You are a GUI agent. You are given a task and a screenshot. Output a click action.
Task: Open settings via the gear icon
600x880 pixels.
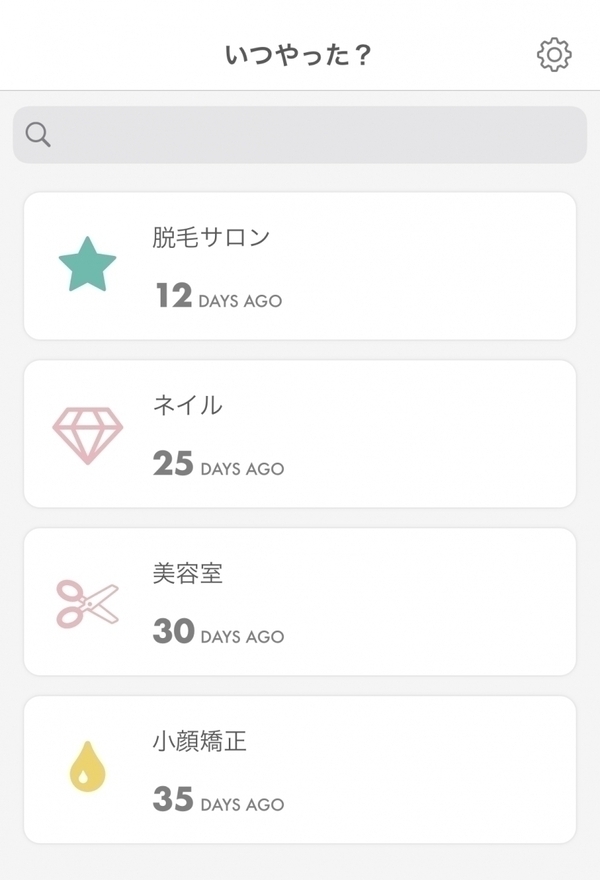point(554,54)
